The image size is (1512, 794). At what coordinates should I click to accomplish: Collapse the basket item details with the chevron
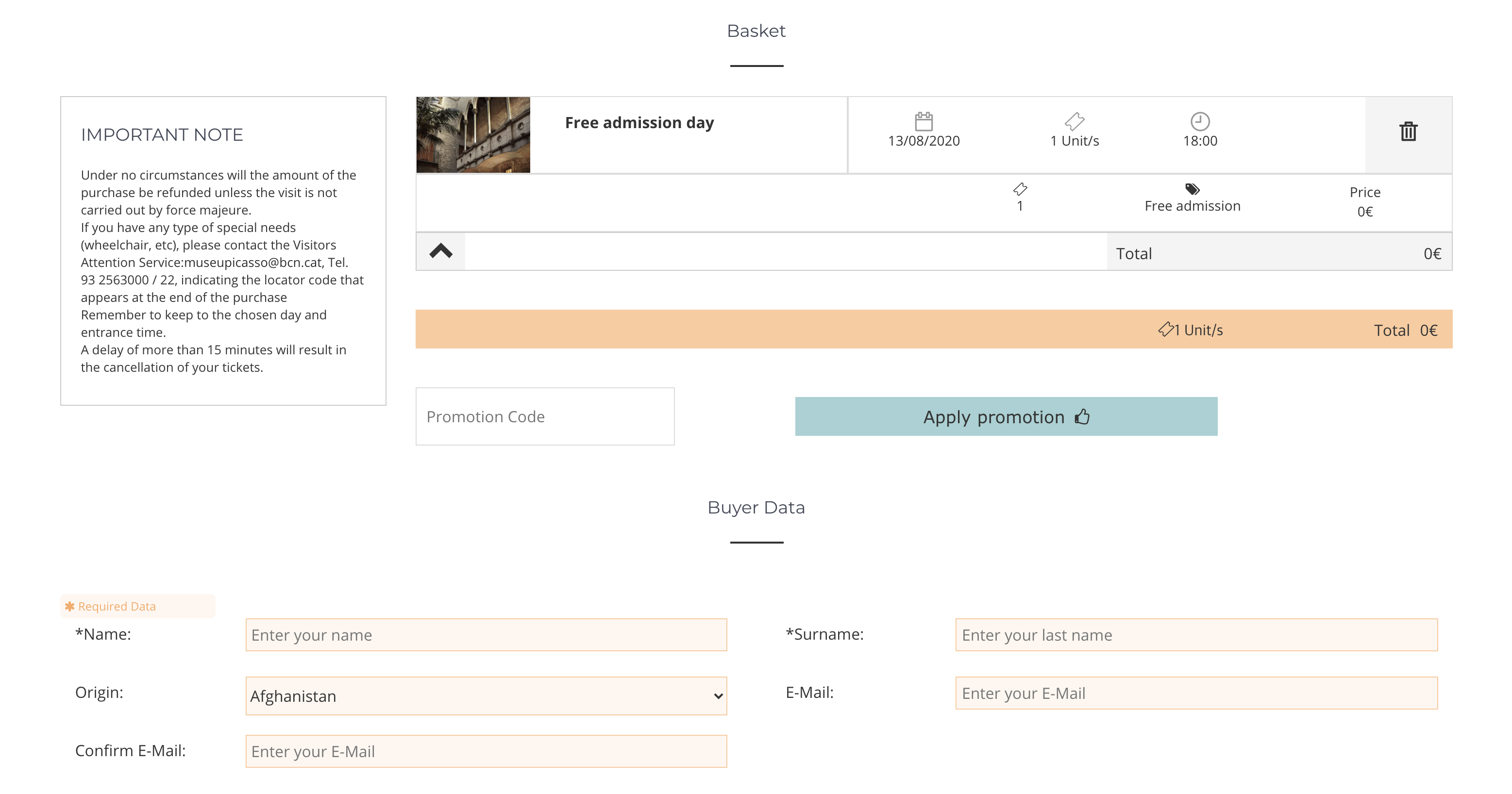click(x=441, y=251)
